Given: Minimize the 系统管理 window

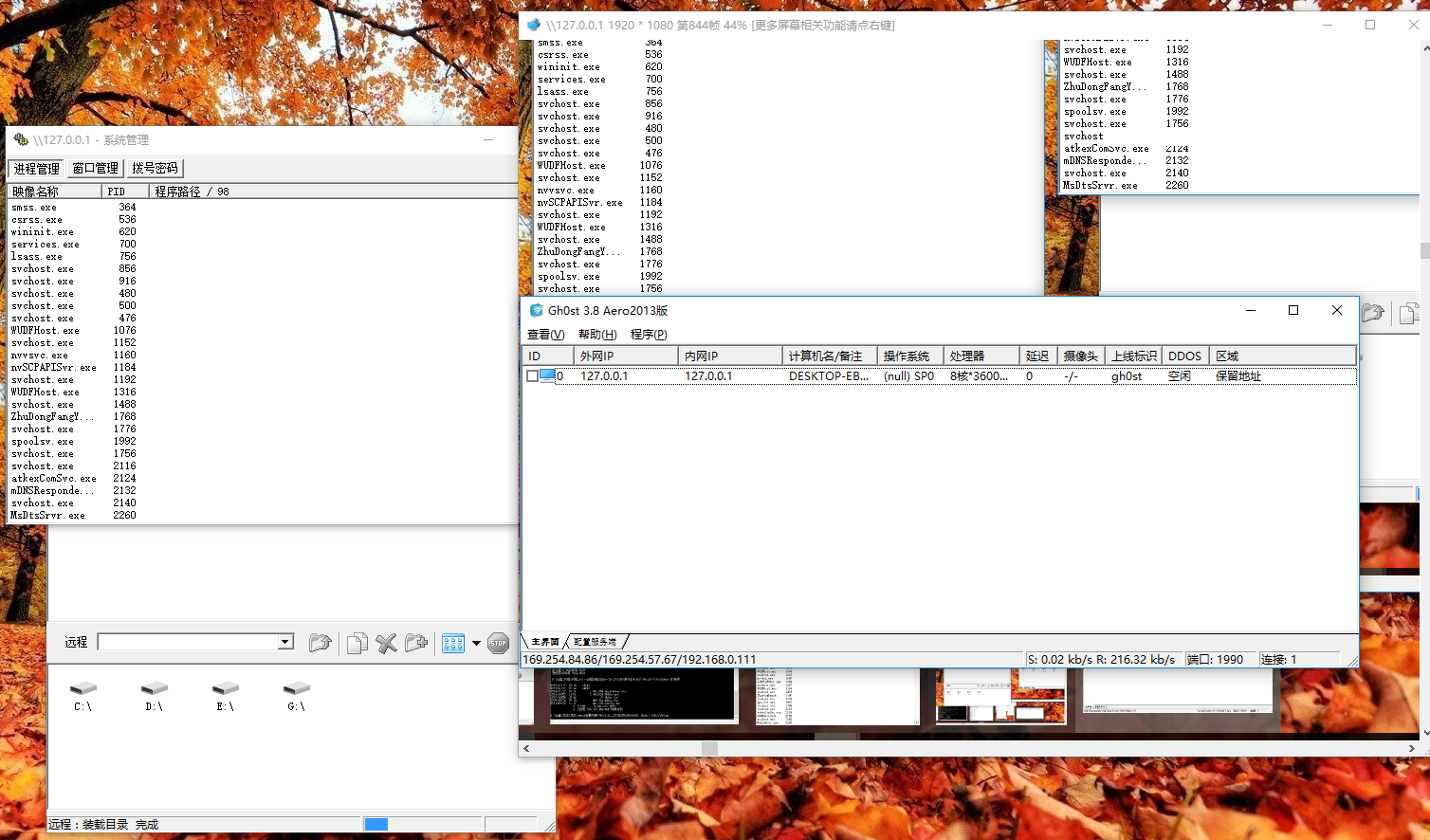Looking at the screenshot, I should click(x=488, y=139).
